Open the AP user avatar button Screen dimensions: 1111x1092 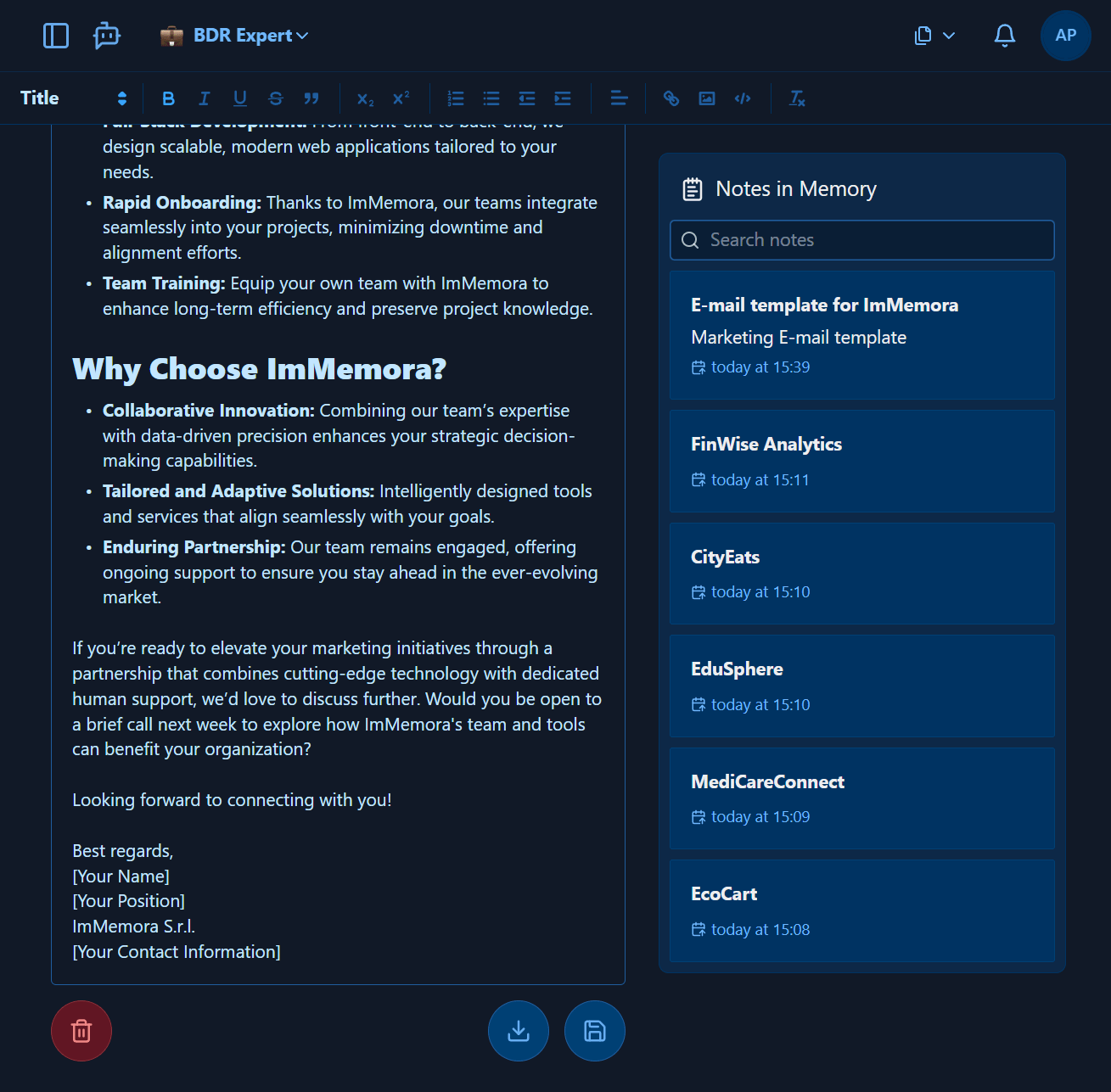click(x=1066, y=36)
